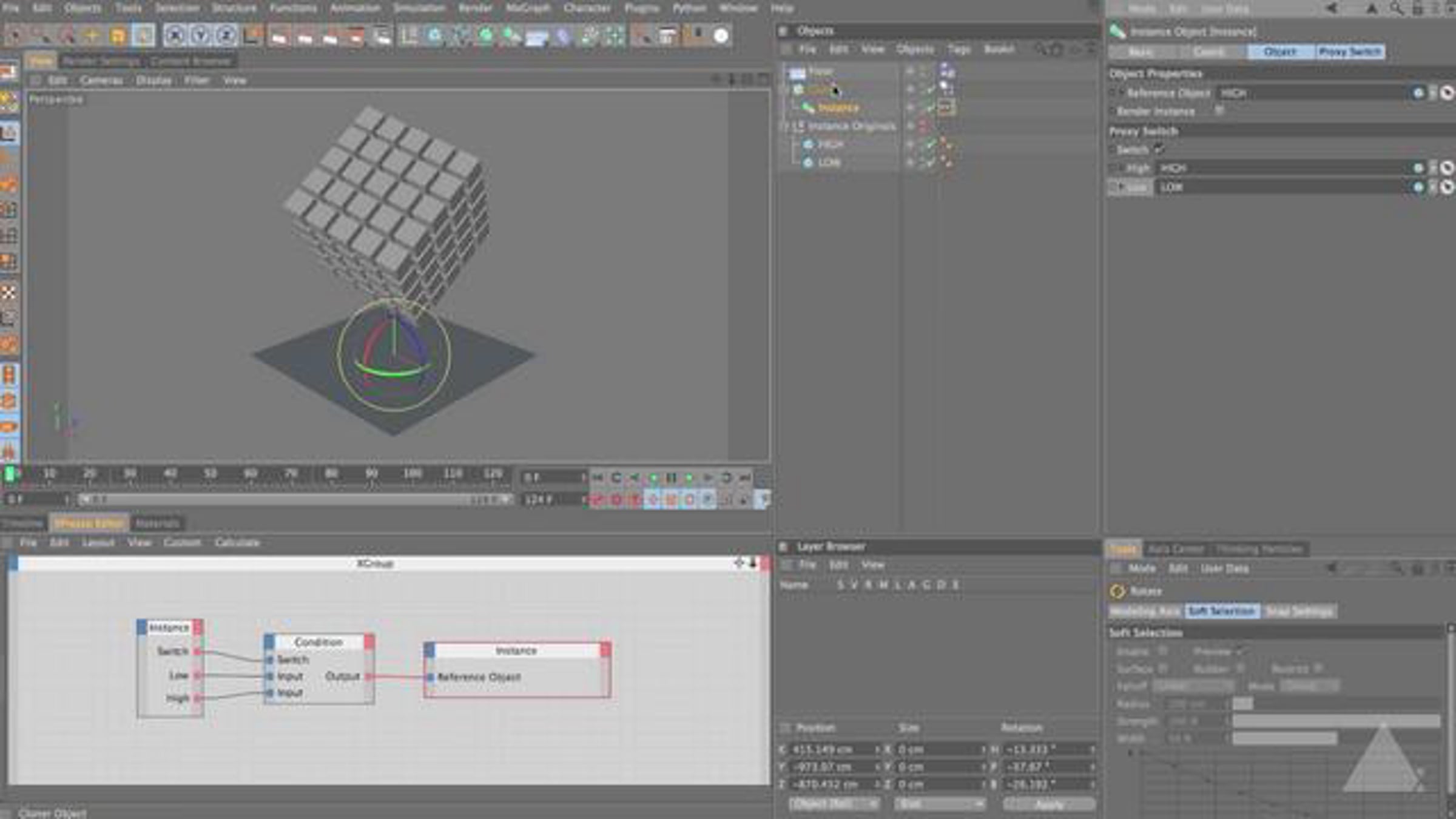Select the yellow Move tool icon
This screenshot has height=819, width=1456.
click(x=92, y=36)
